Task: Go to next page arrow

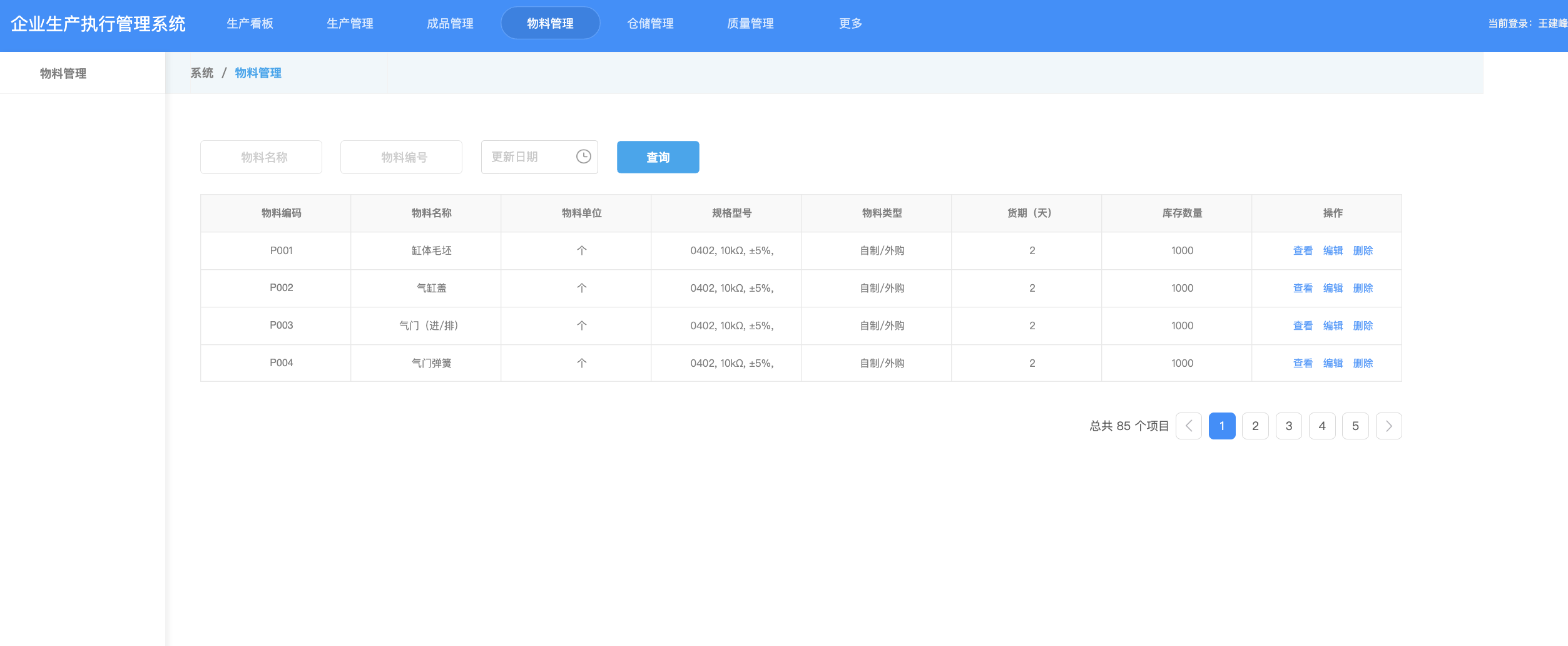Action: [x=1388, y=426]
